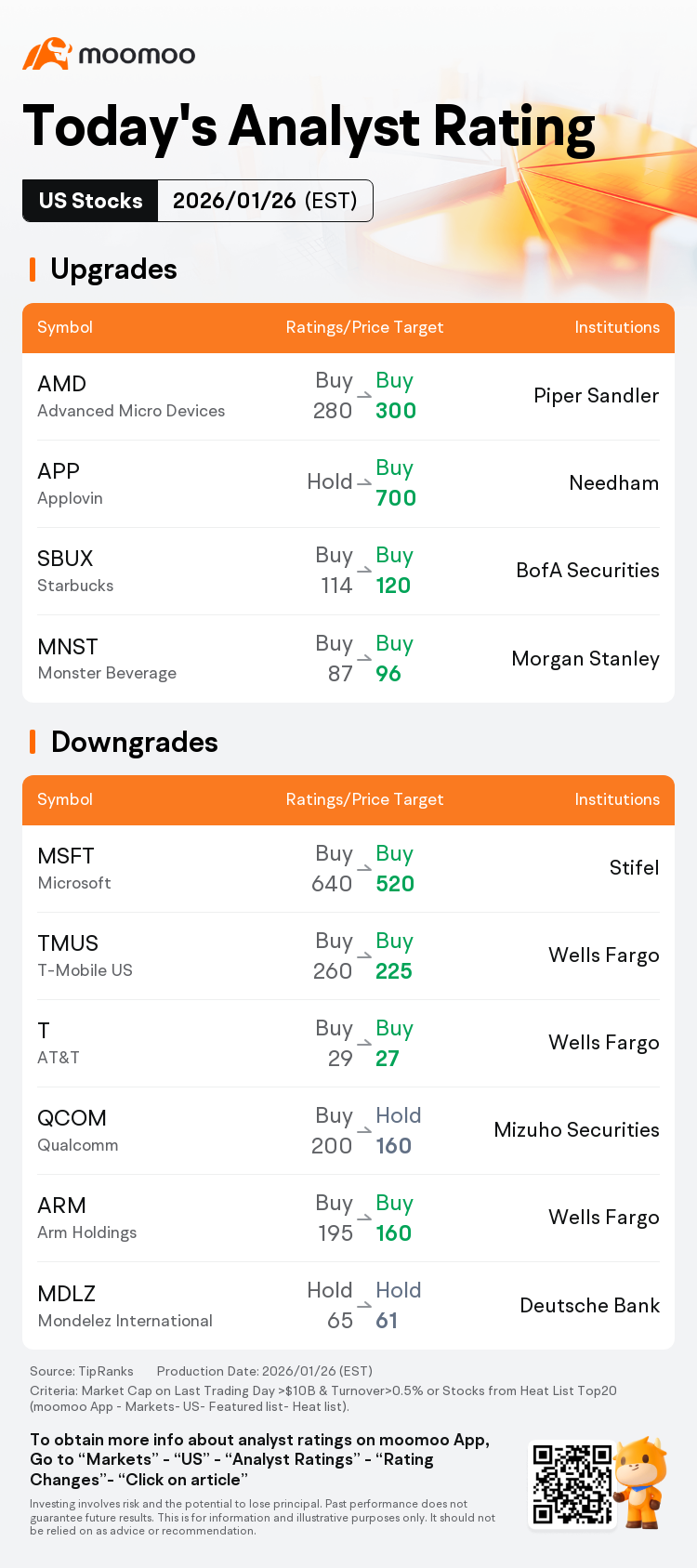Click the Mizuho Securities institution name
This screenshot has width=697, height=1568.
click(577, 1130)
